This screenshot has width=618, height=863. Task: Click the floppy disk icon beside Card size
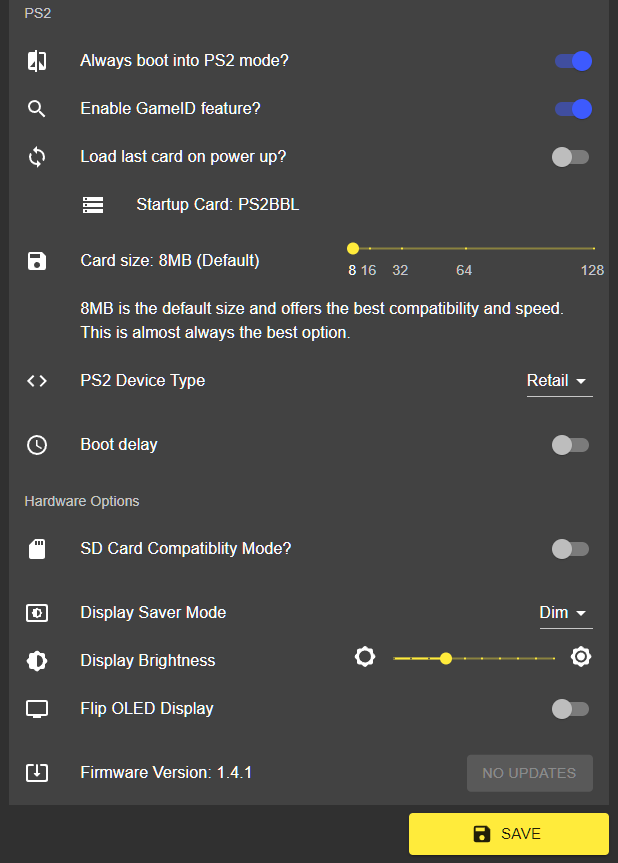tap(37, 261)
